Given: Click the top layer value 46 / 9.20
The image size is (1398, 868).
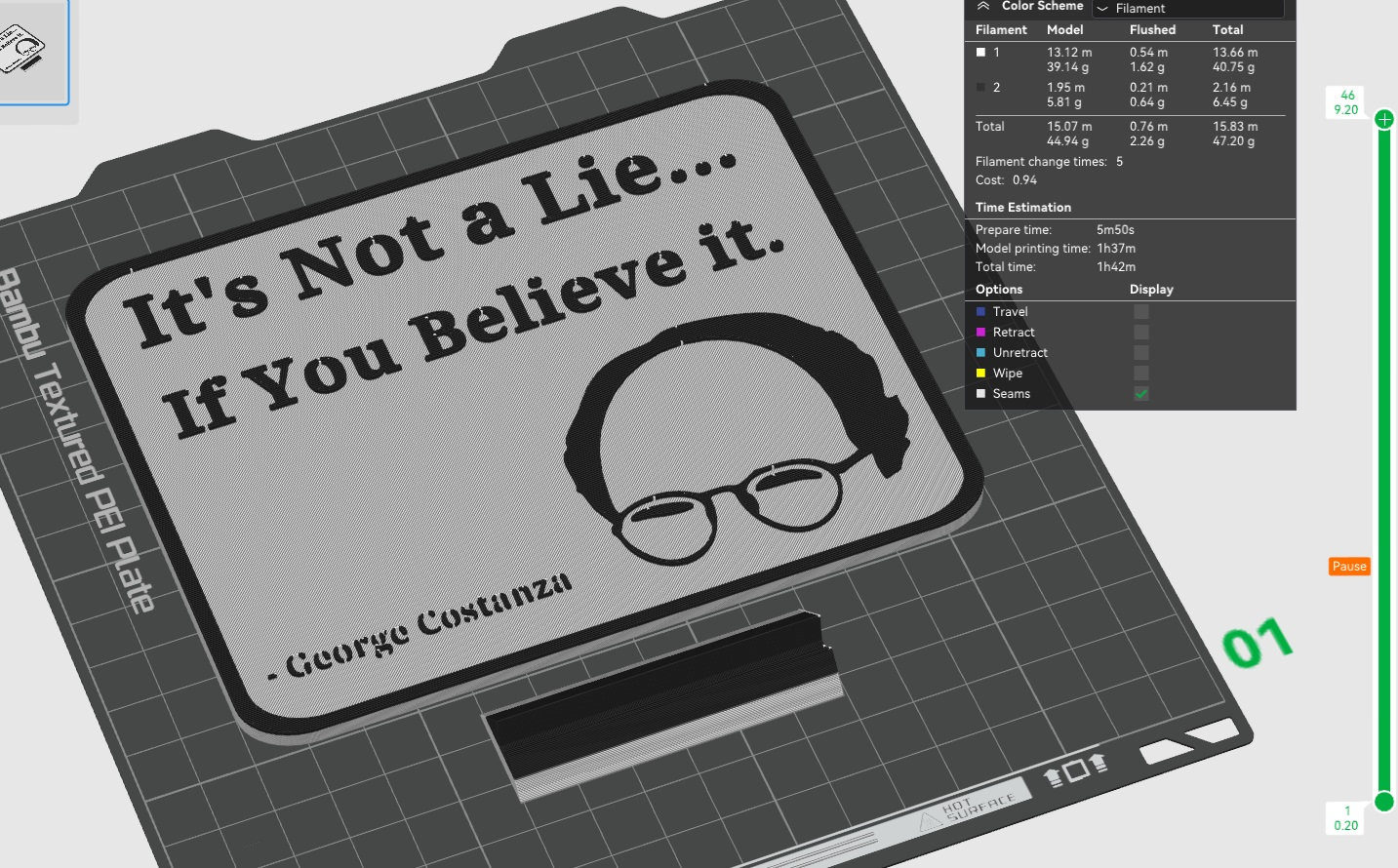Looking at the screenshot, I should click(x=1347, y=102).
